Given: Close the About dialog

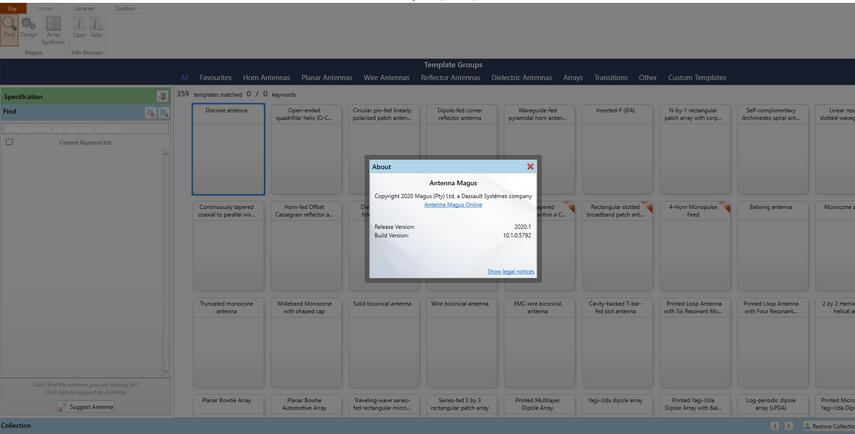Looking at the screenshot, I should [530, 166].
